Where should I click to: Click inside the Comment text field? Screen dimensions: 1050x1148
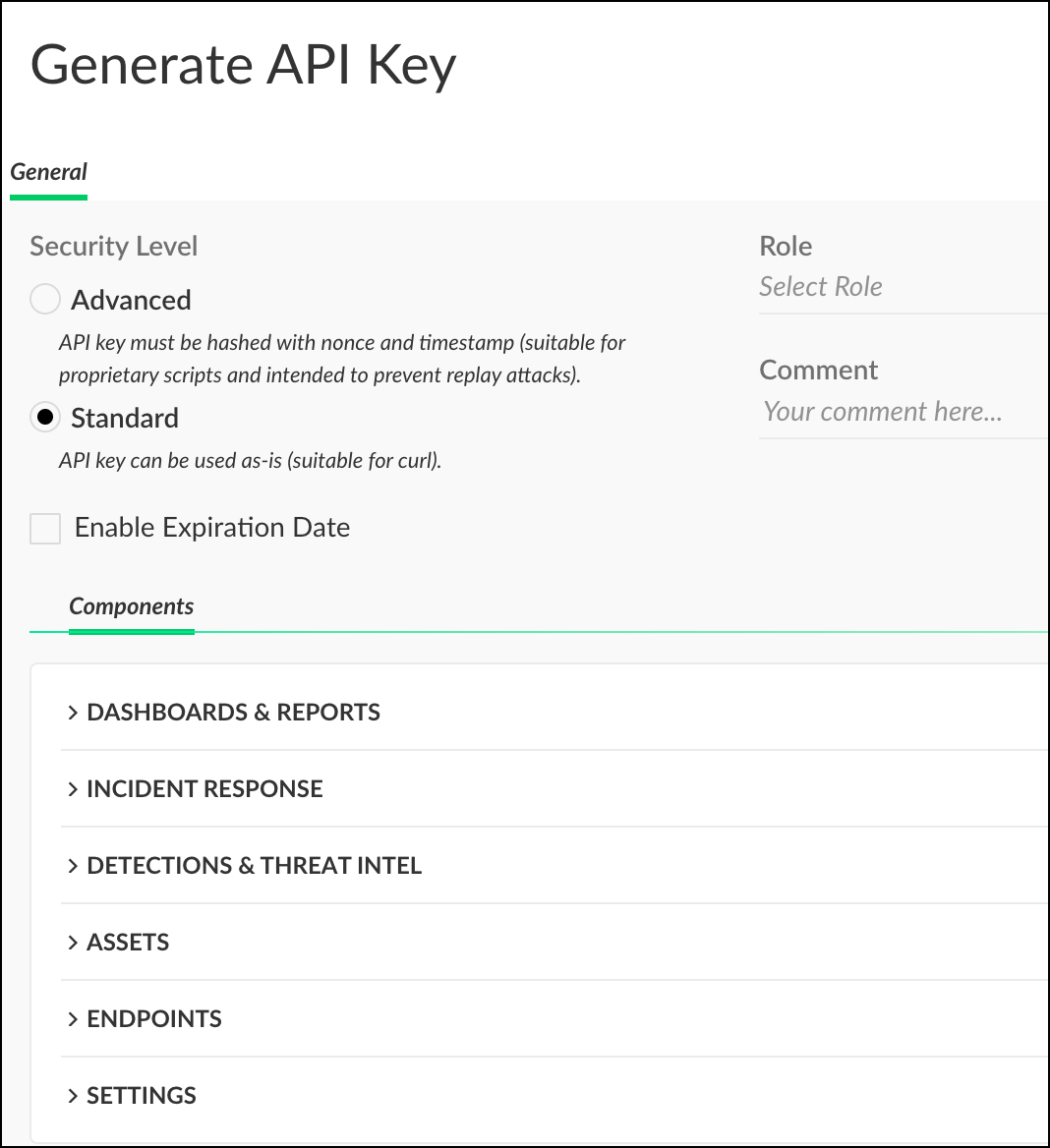[880, 411]
